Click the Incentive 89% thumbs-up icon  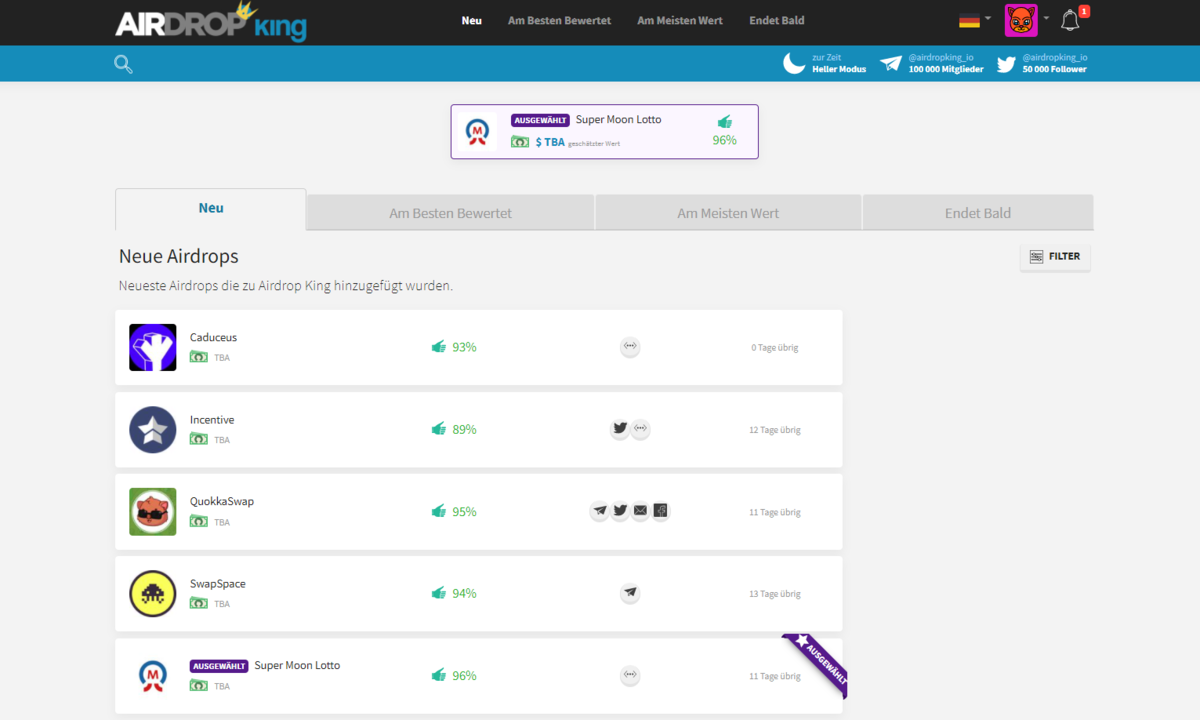pyautogui.click(x=438, y=429)
